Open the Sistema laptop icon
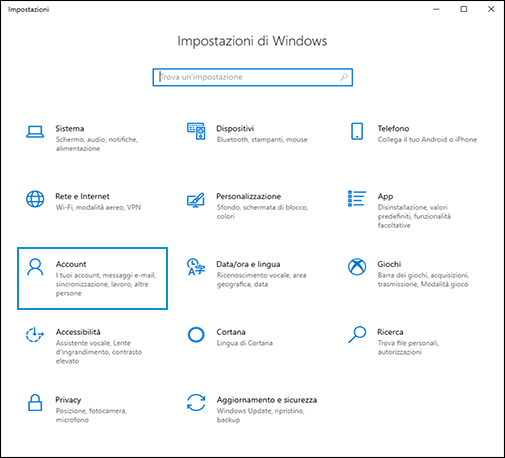Screen dimensions: 505x458 35,131
